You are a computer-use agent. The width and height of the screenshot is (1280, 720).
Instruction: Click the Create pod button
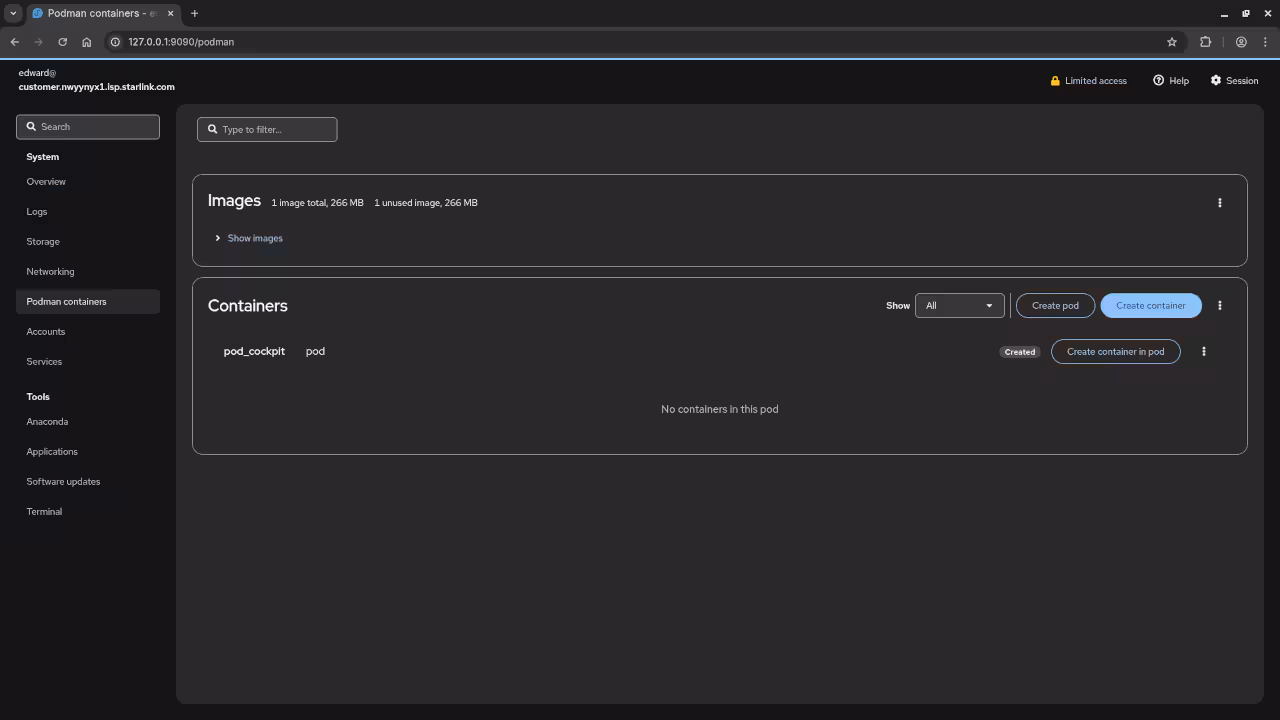[1055, 306]
